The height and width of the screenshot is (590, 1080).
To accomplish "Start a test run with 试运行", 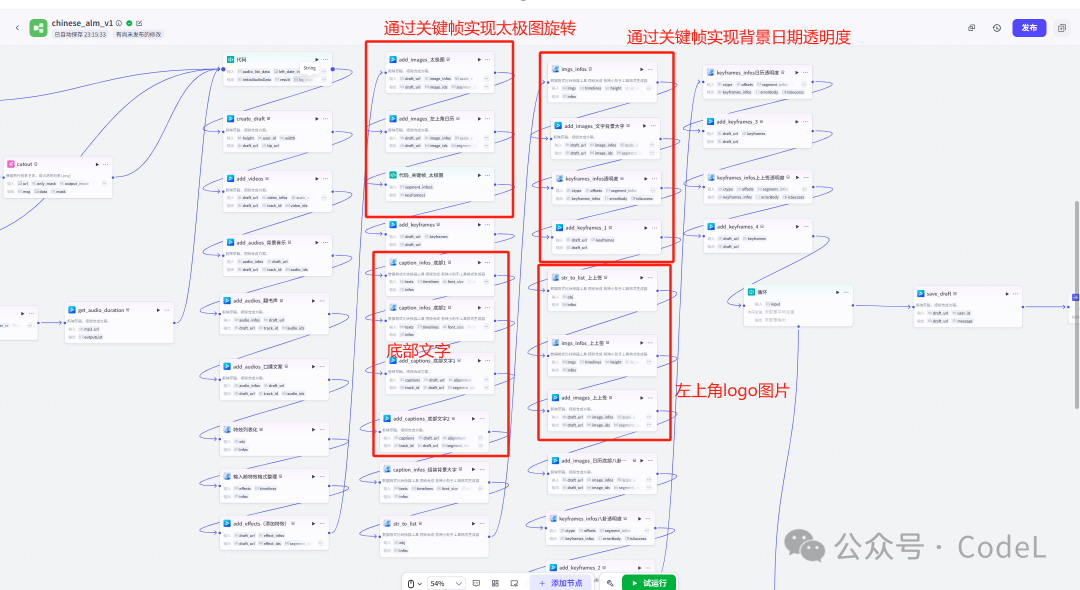I will (x=649, y=583).
